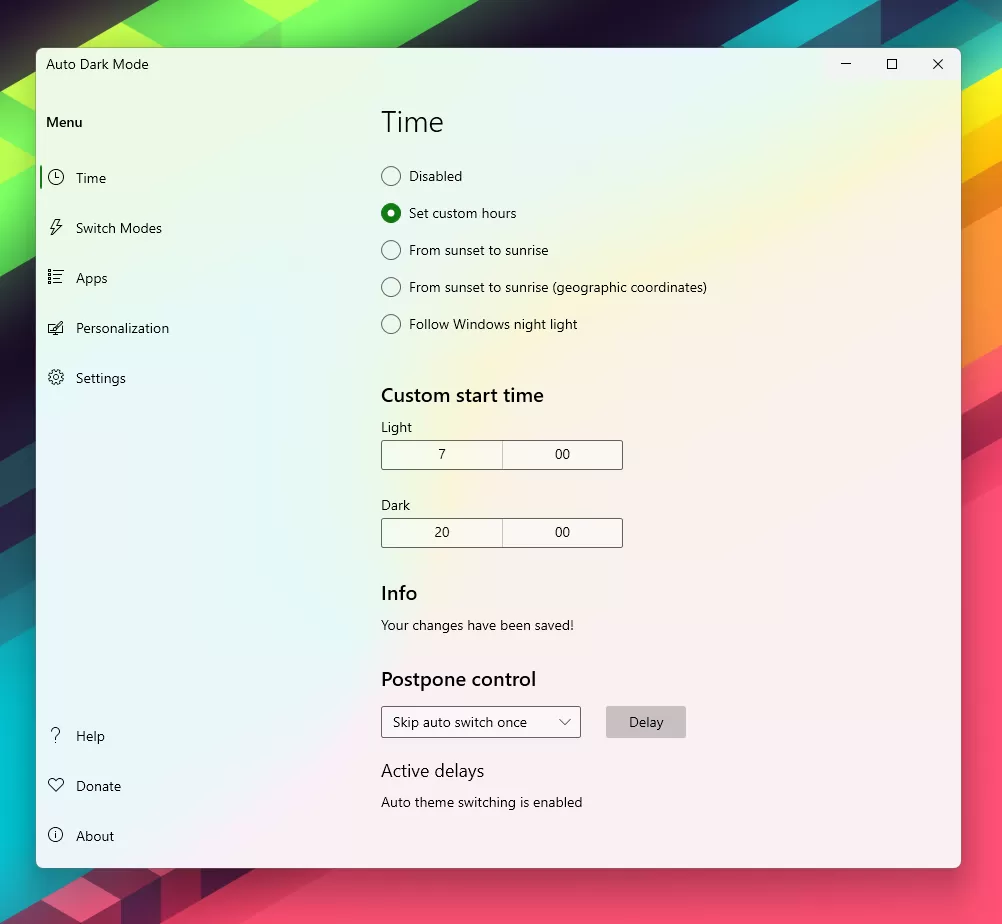
Task: Choose From sunset to sunrise mode
Action: 390,250
